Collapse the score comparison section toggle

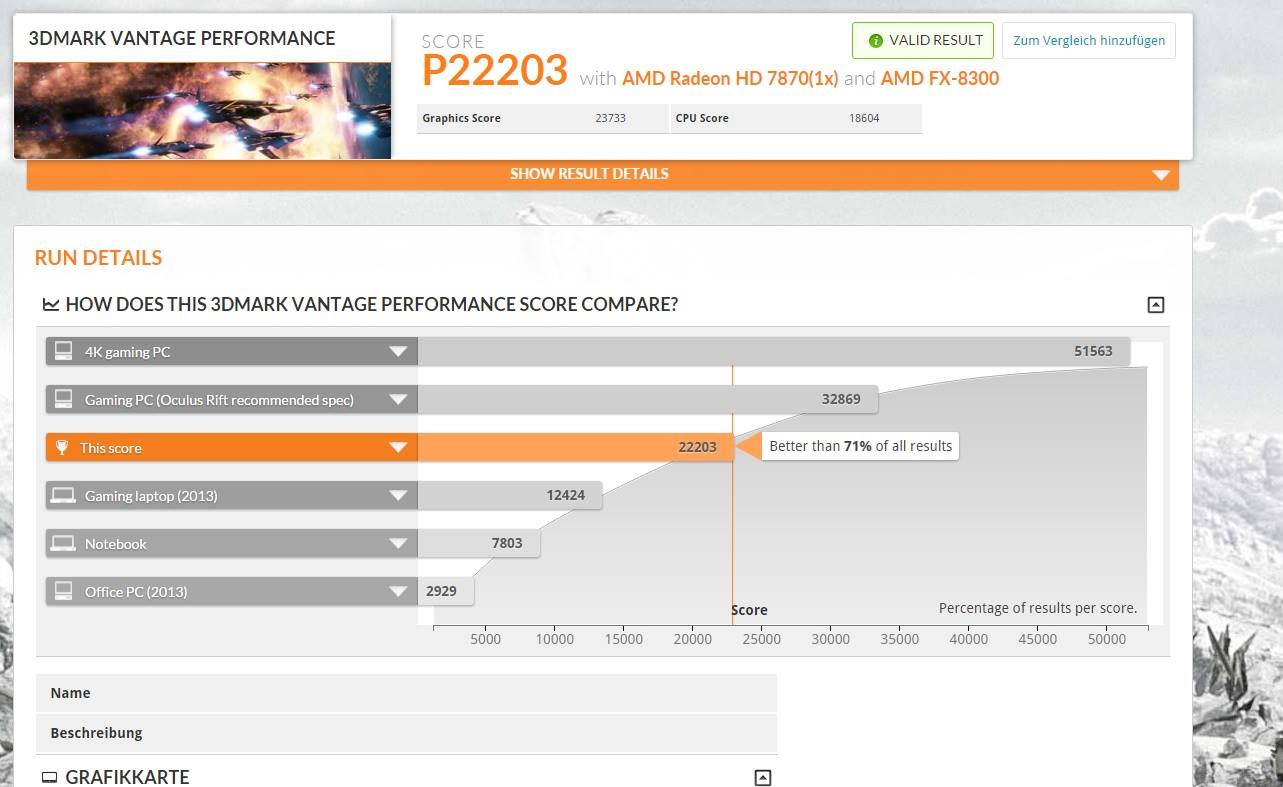pyautogui.click(x=1156, y=305)
